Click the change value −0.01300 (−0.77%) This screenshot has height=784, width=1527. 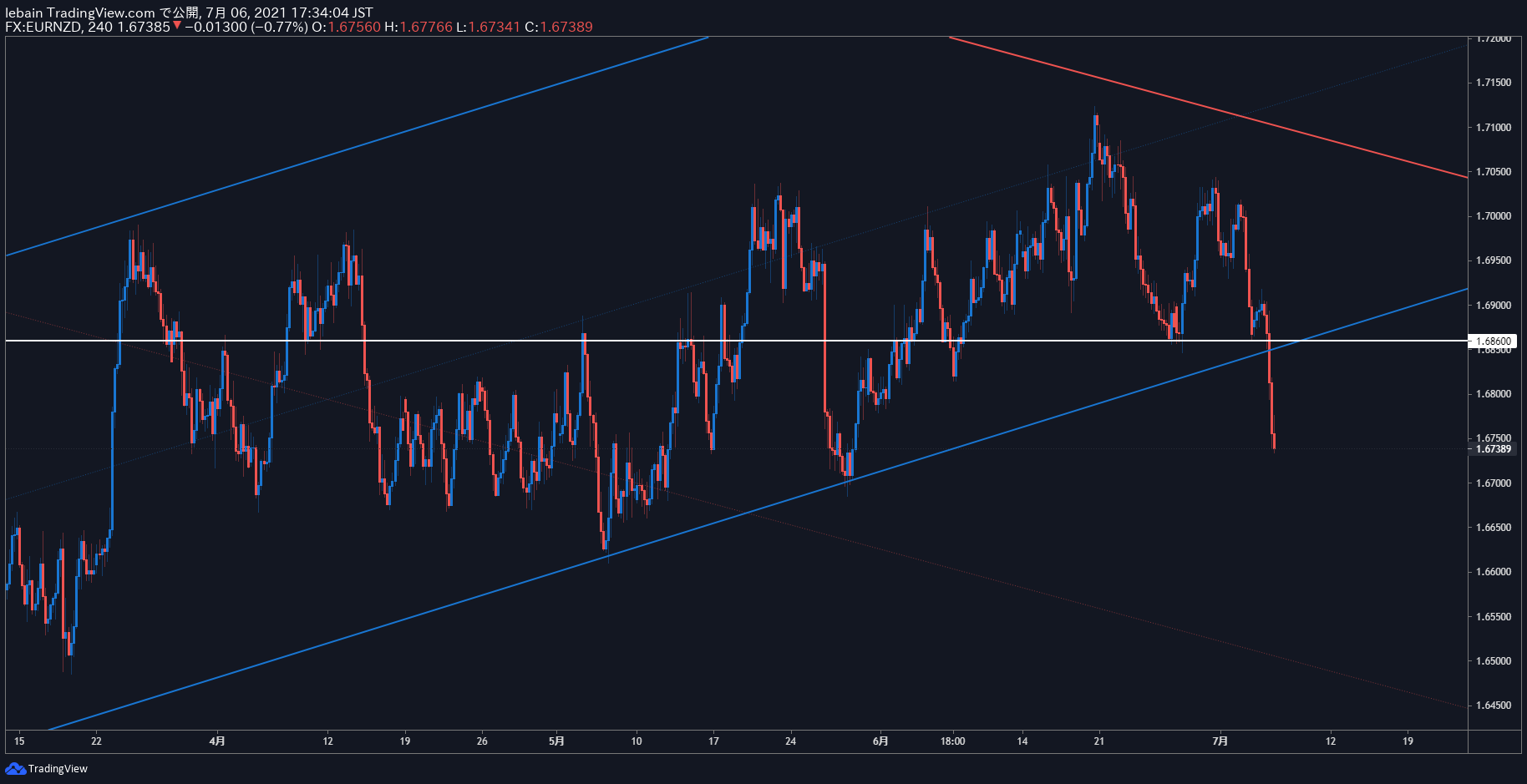[x=246, y=27]
